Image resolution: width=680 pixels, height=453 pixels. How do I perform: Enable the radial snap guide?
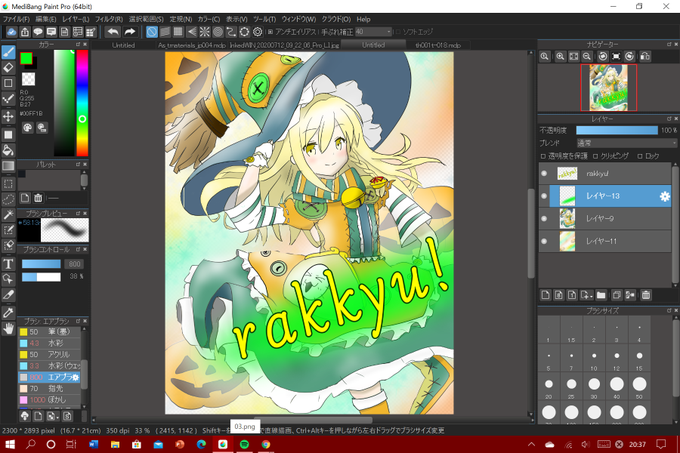(205, 32)
